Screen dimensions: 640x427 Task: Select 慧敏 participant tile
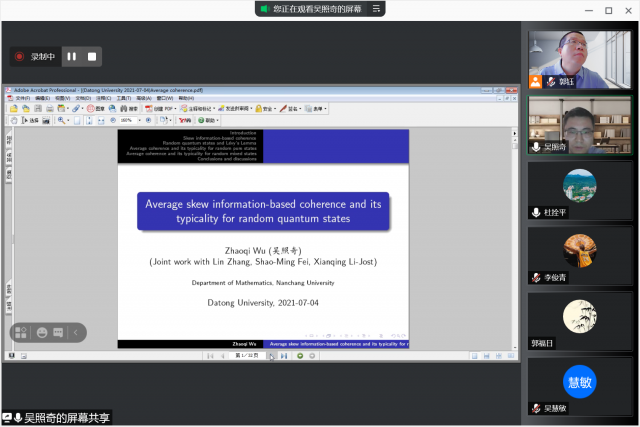579,386
